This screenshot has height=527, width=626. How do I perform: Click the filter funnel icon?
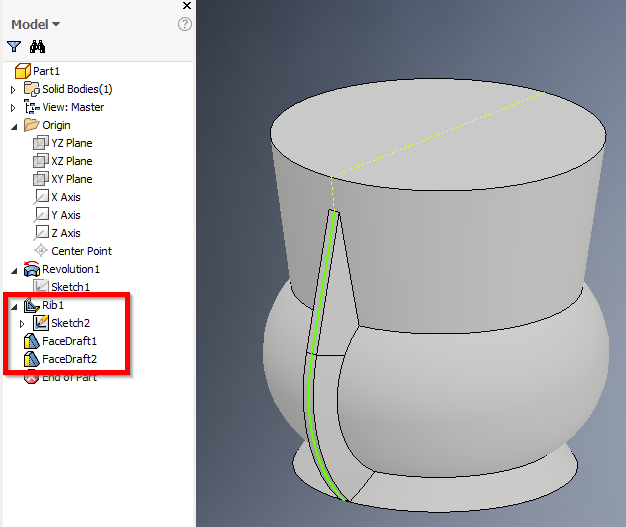coord(14,46)
